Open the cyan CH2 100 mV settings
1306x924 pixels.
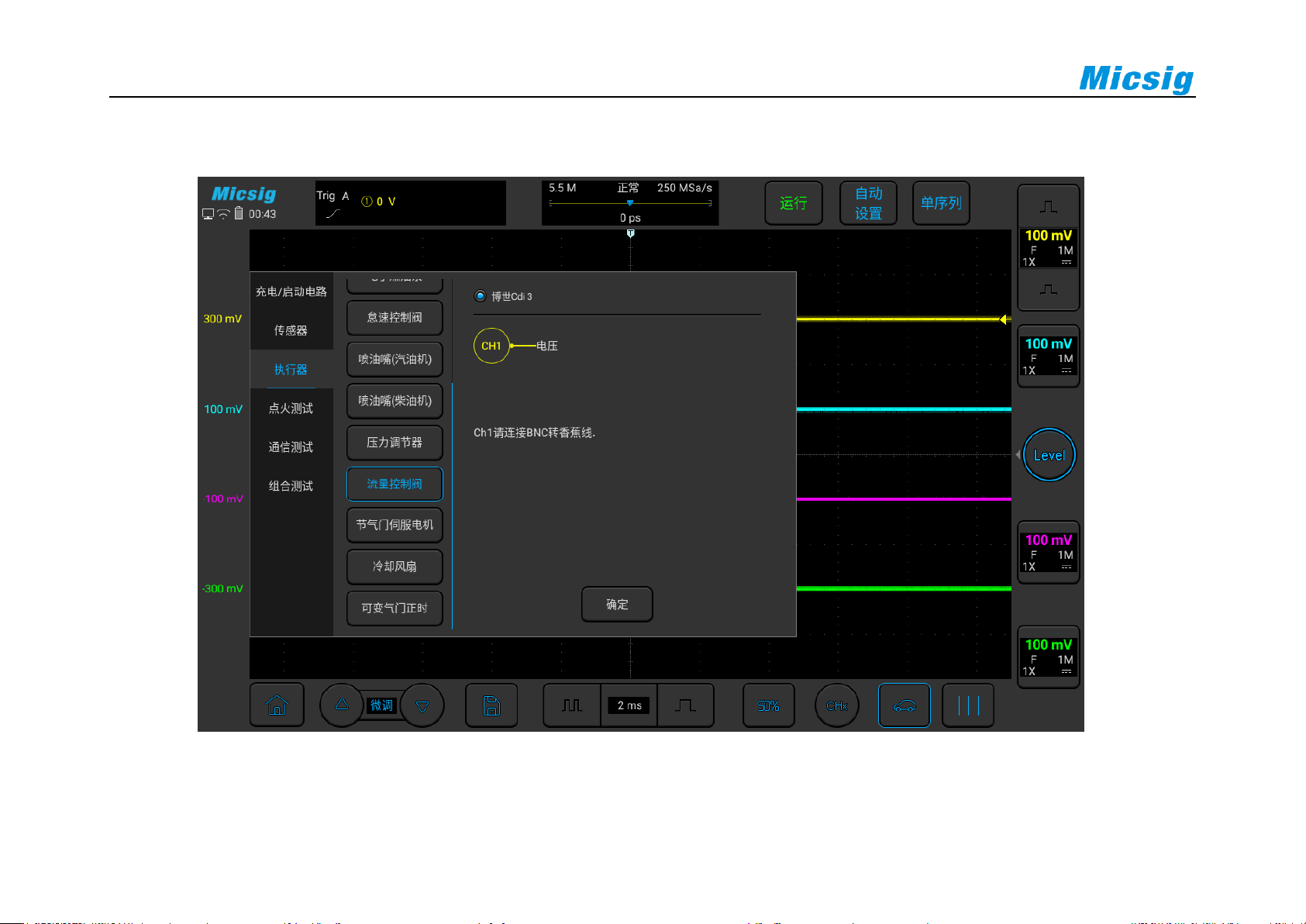point(1049,357)
